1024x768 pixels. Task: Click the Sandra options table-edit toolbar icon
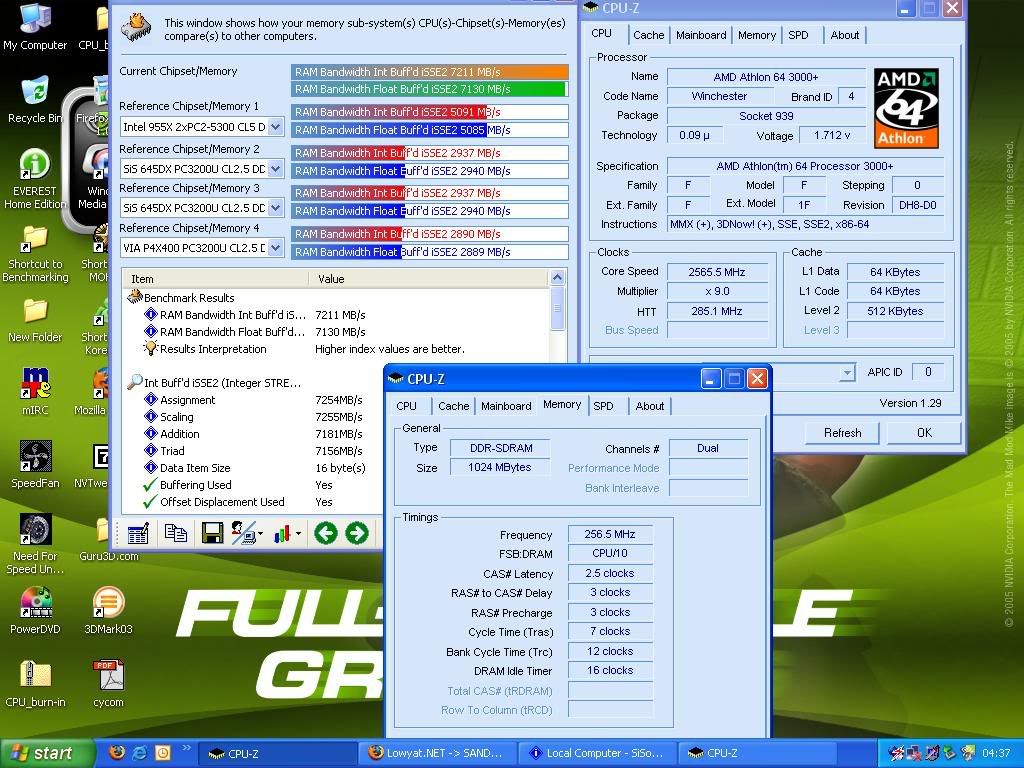[138, 534]
